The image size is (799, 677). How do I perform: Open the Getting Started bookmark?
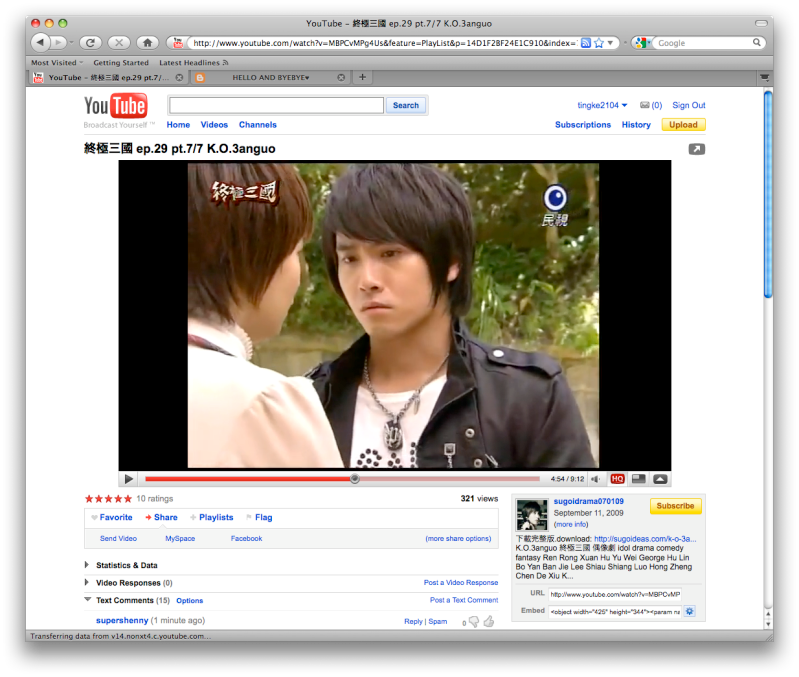[121, 63]
